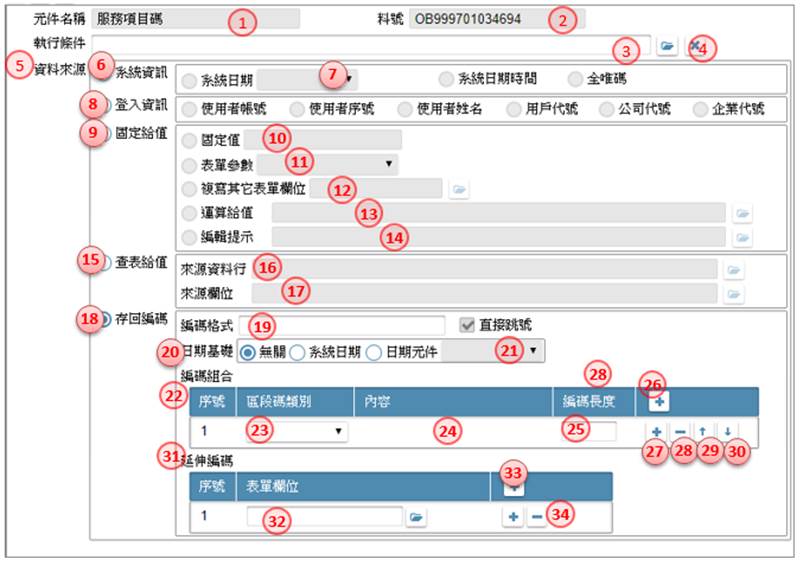Select 存回編碼 data source radio
This screenshot has width=803, height=565.
[x=105, y=320]
